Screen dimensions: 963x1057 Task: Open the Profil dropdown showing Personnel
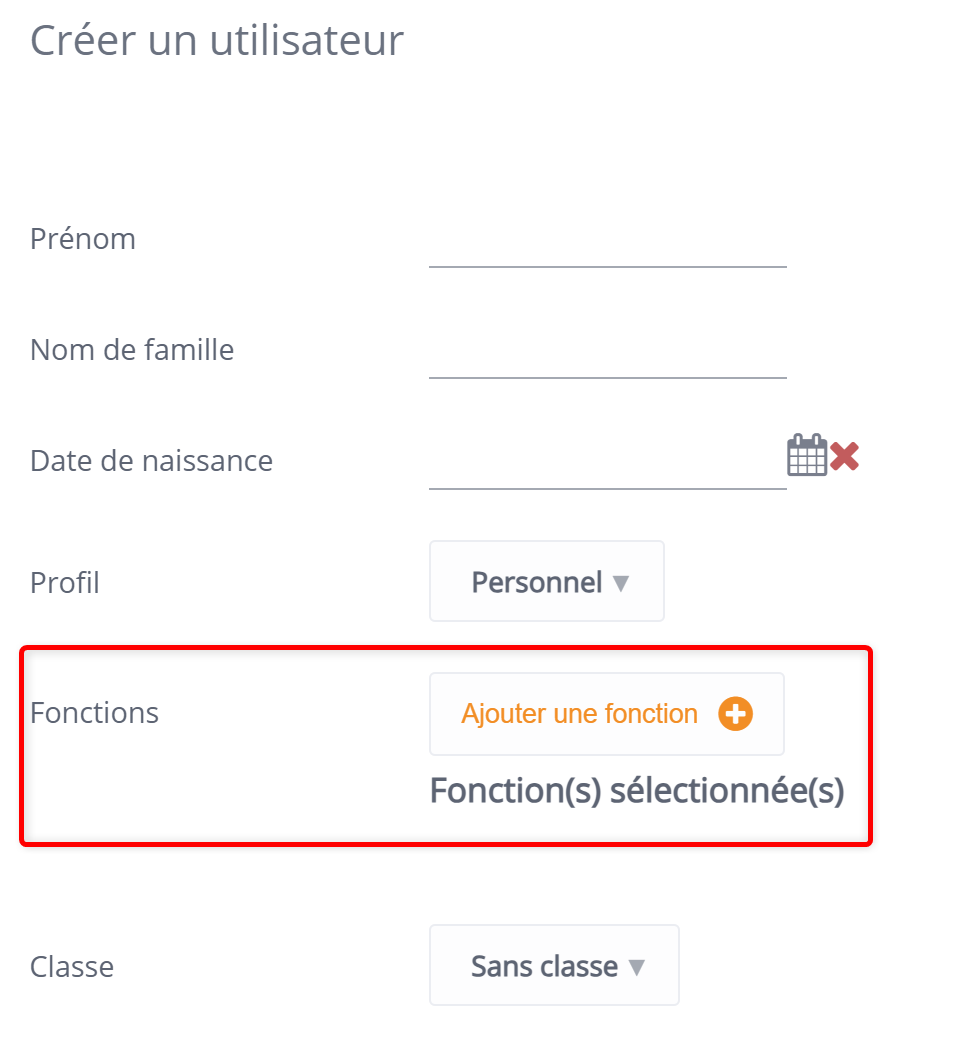546,581
